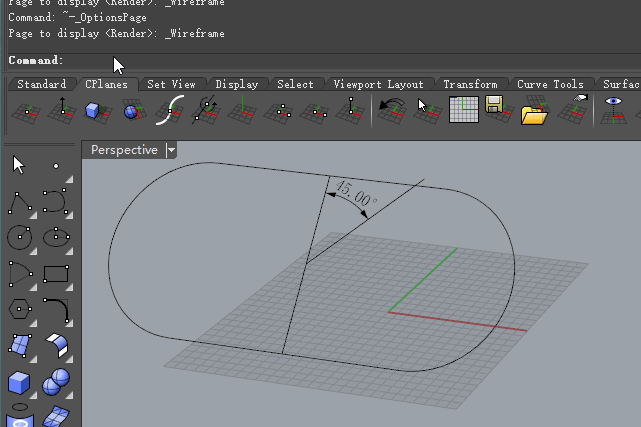This screenshot has width=641, height=427.
Task: Click CPlane icon with small tag on top
Action: coord(572,110)
